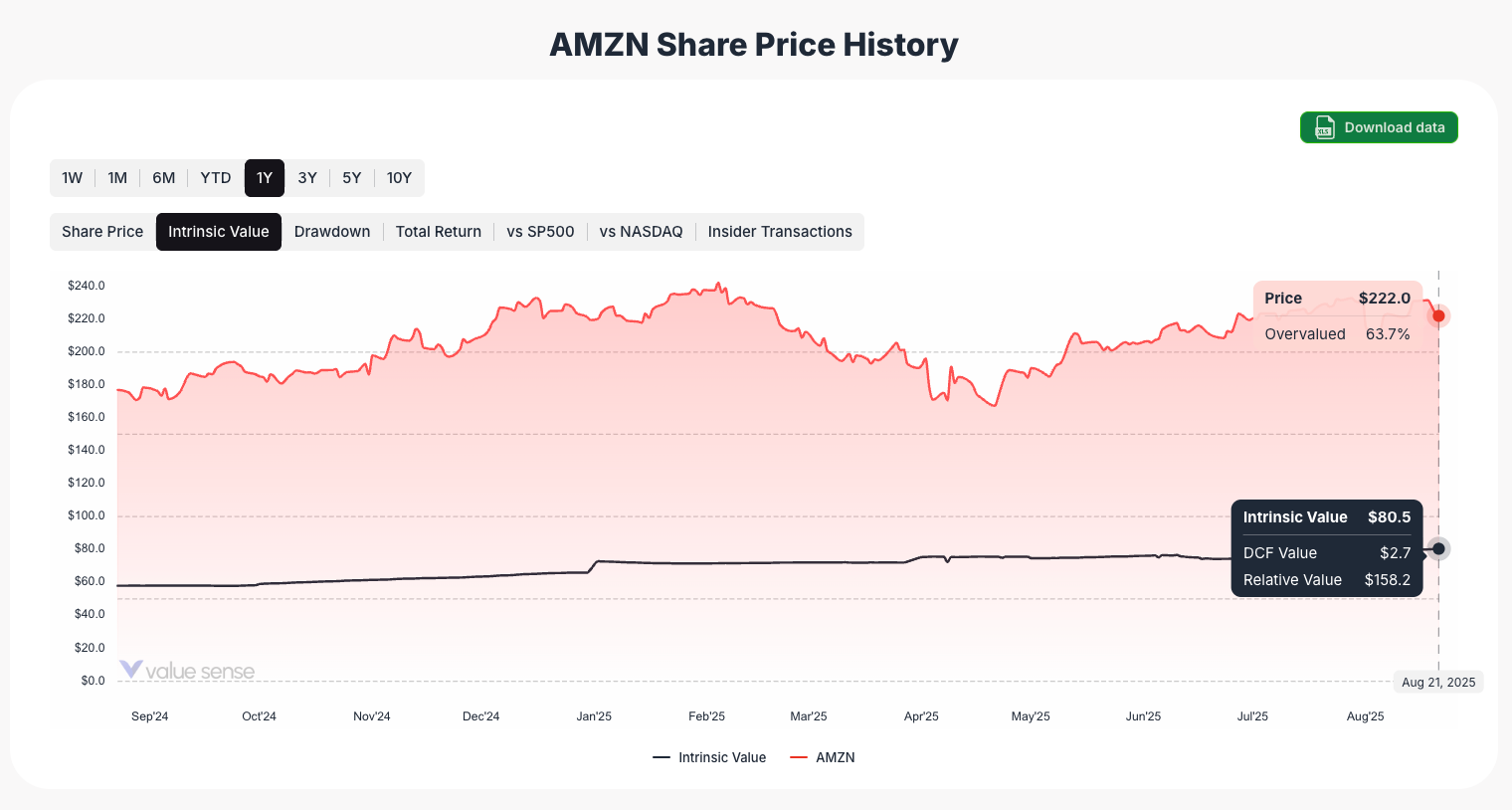The width and height of the screenshot is (1512, 810).
Task: Select the vs SP500 comparison
Action: tap(540, 231)
